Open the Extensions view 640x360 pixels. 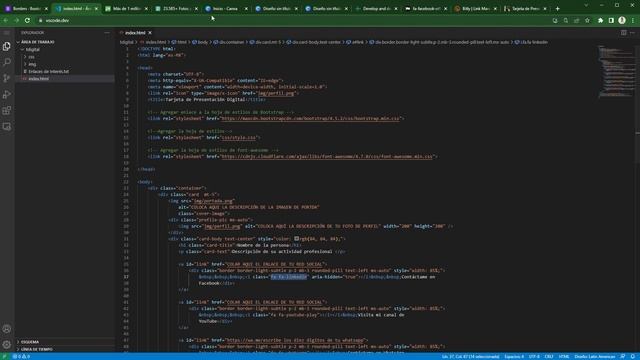pos(7,110)
